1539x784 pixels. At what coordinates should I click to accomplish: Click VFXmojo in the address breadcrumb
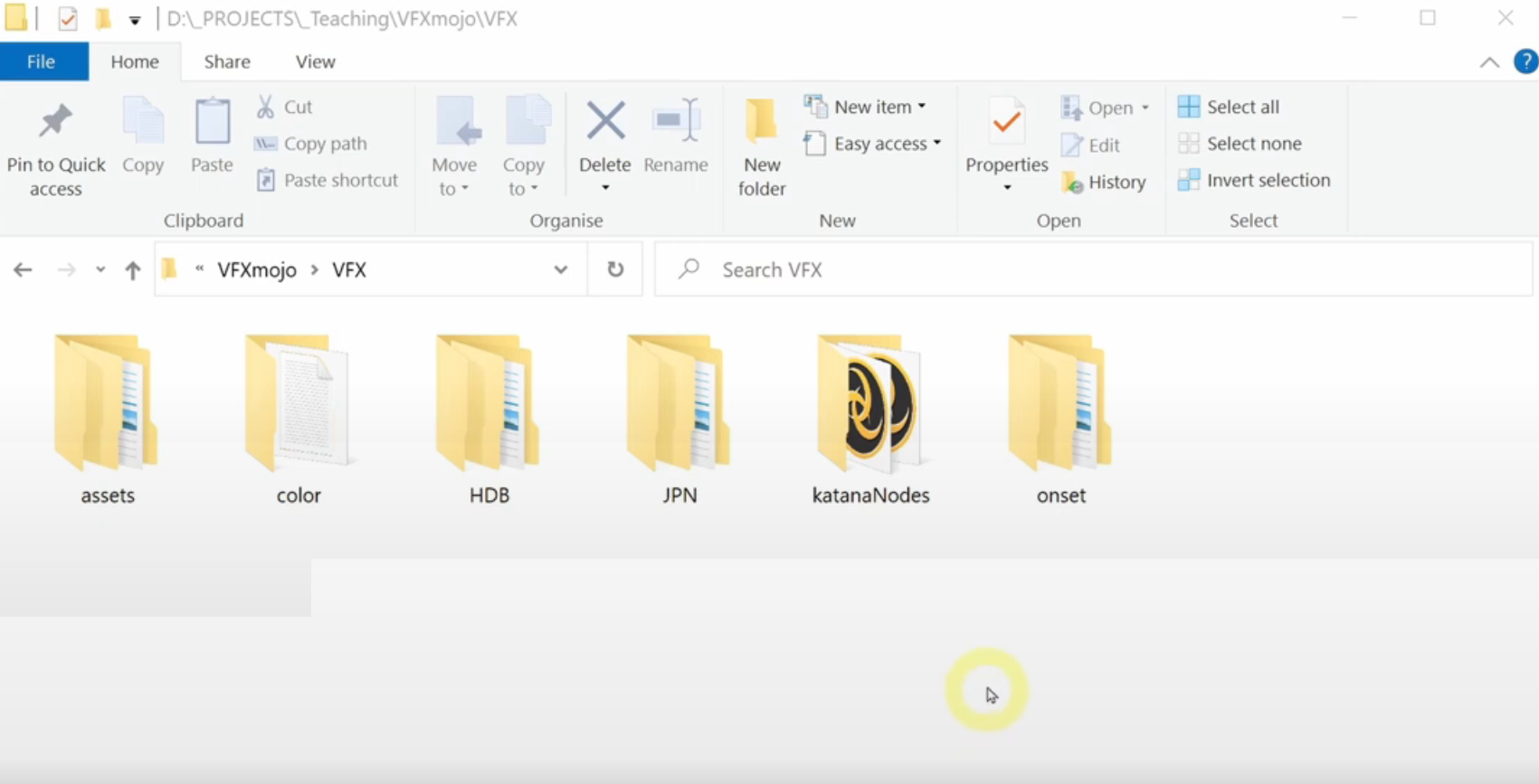[257, 269]
